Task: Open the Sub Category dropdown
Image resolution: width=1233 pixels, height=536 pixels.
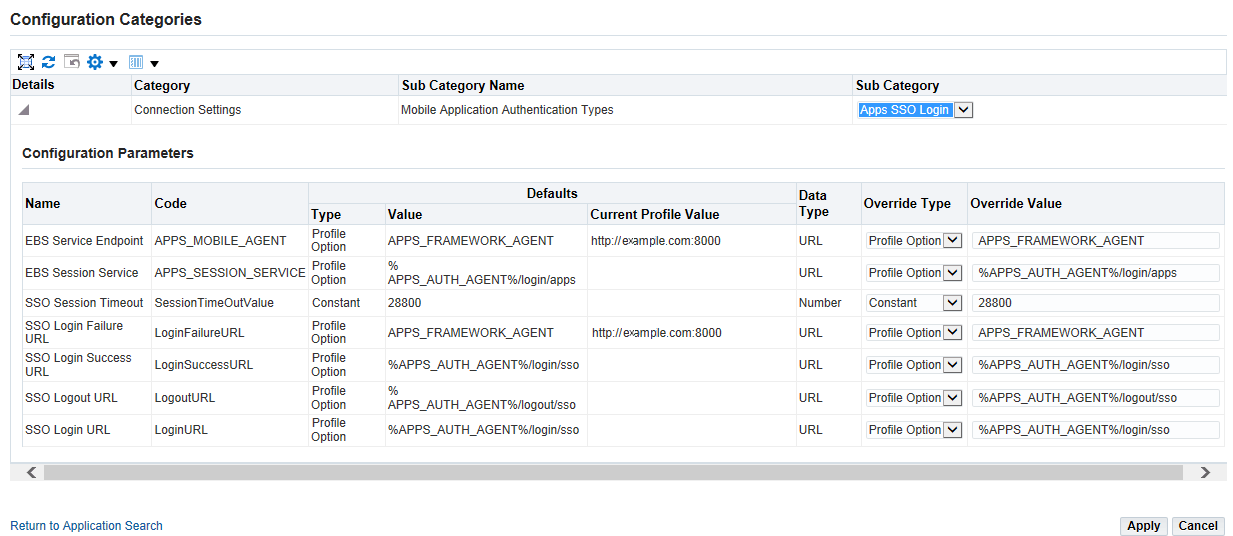Action: pyautogui.click(x=963, y=110)
